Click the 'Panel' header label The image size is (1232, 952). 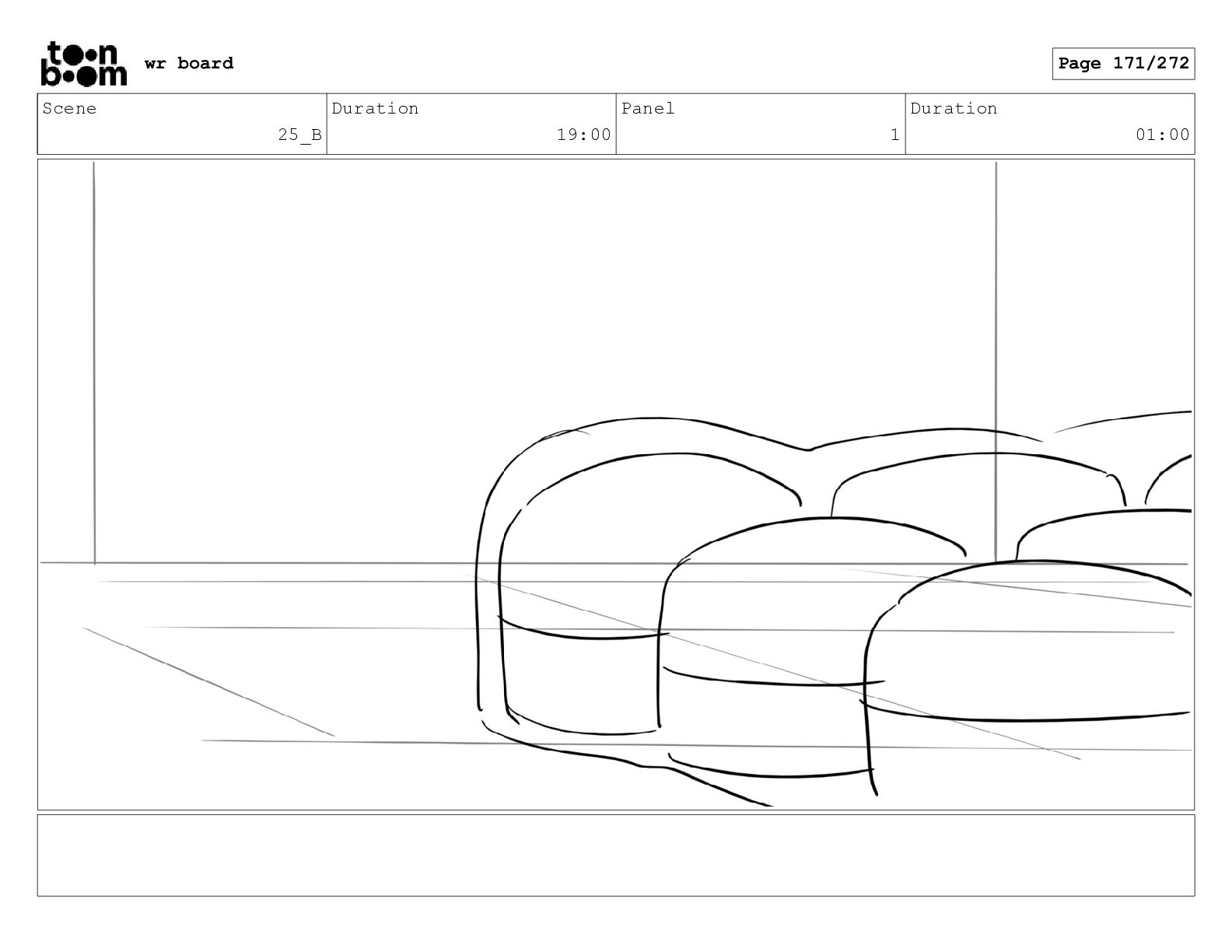pyautogui.click(x=648, y=109)
